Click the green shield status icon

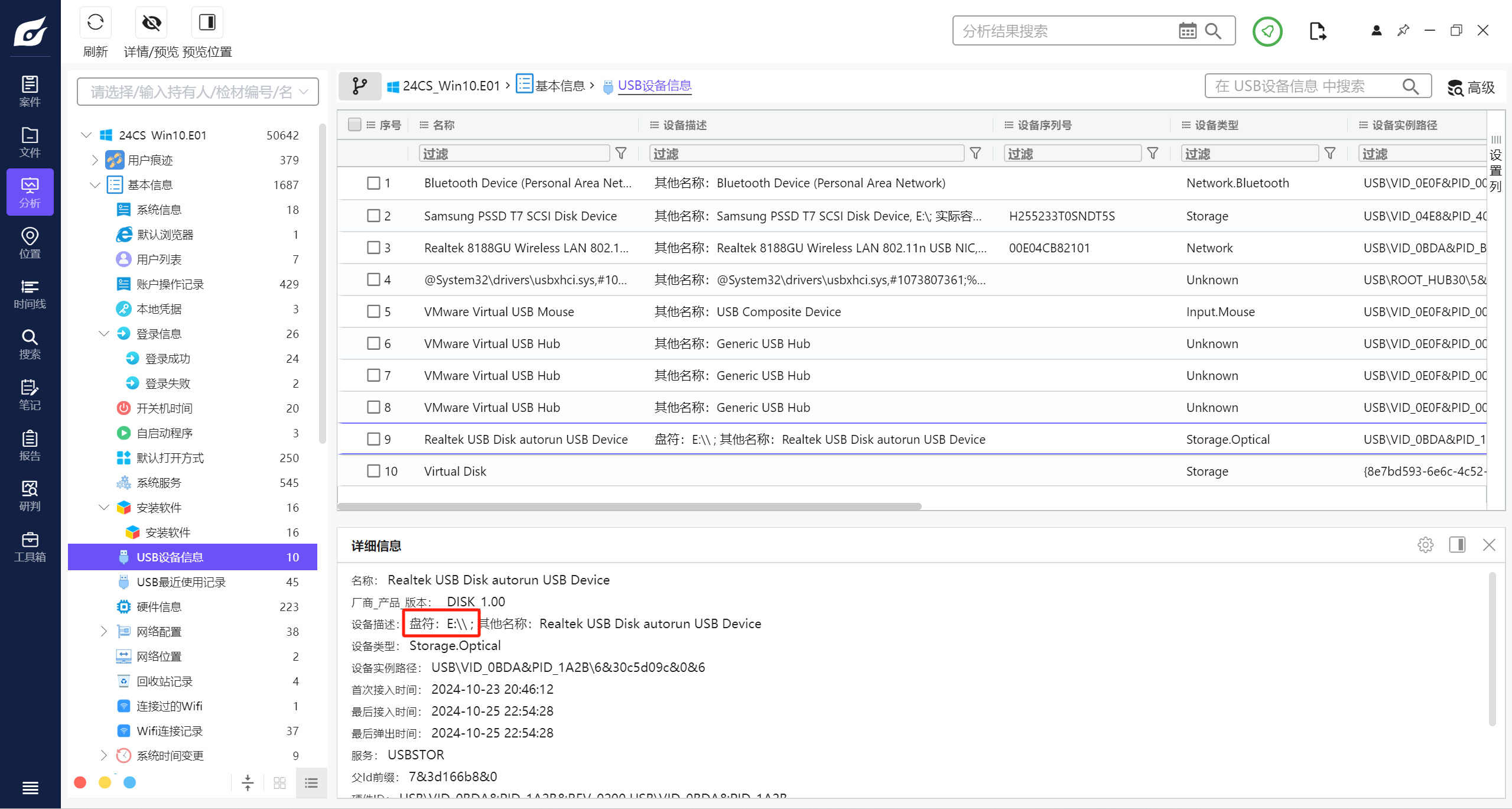coord(1267,31)
